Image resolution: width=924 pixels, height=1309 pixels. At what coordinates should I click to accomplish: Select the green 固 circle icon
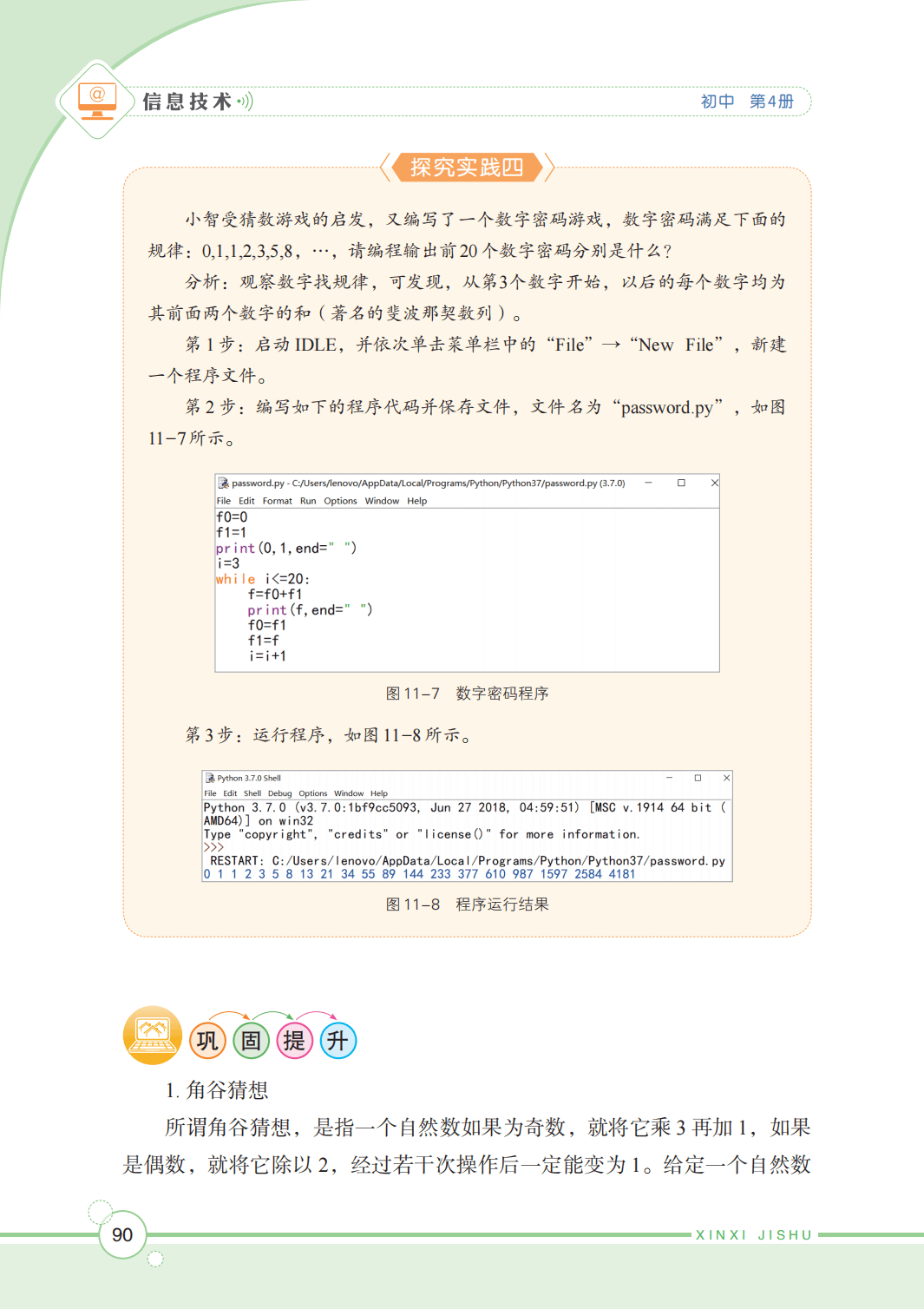click(x=251, y=1040)
